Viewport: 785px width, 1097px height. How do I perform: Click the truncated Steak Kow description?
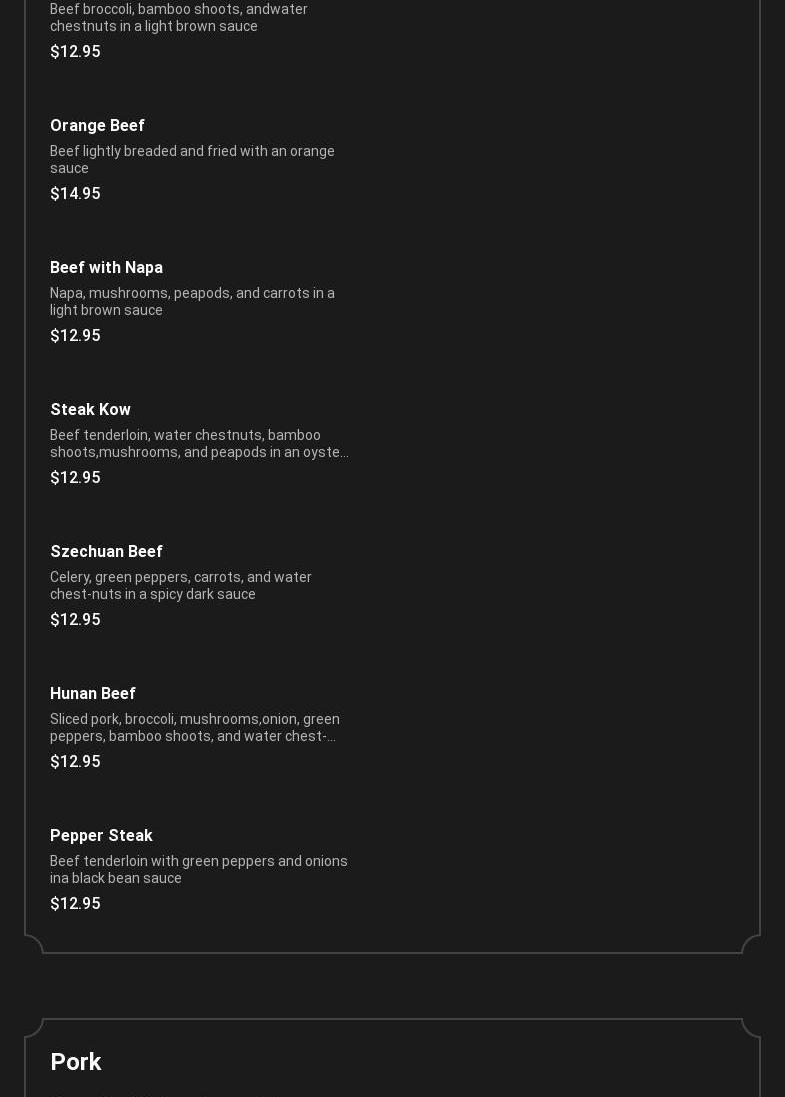point(199,444)
